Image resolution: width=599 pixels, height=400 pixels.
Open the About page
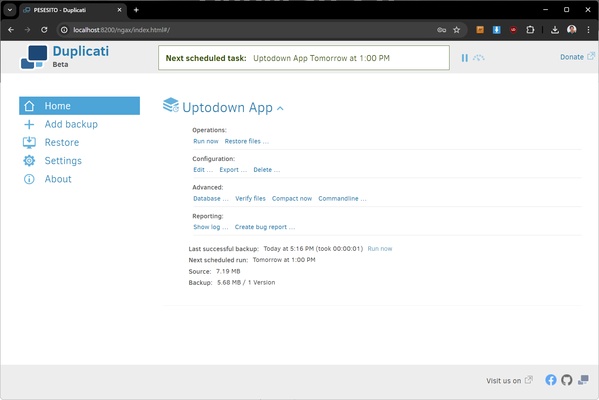tap(58, 179)
